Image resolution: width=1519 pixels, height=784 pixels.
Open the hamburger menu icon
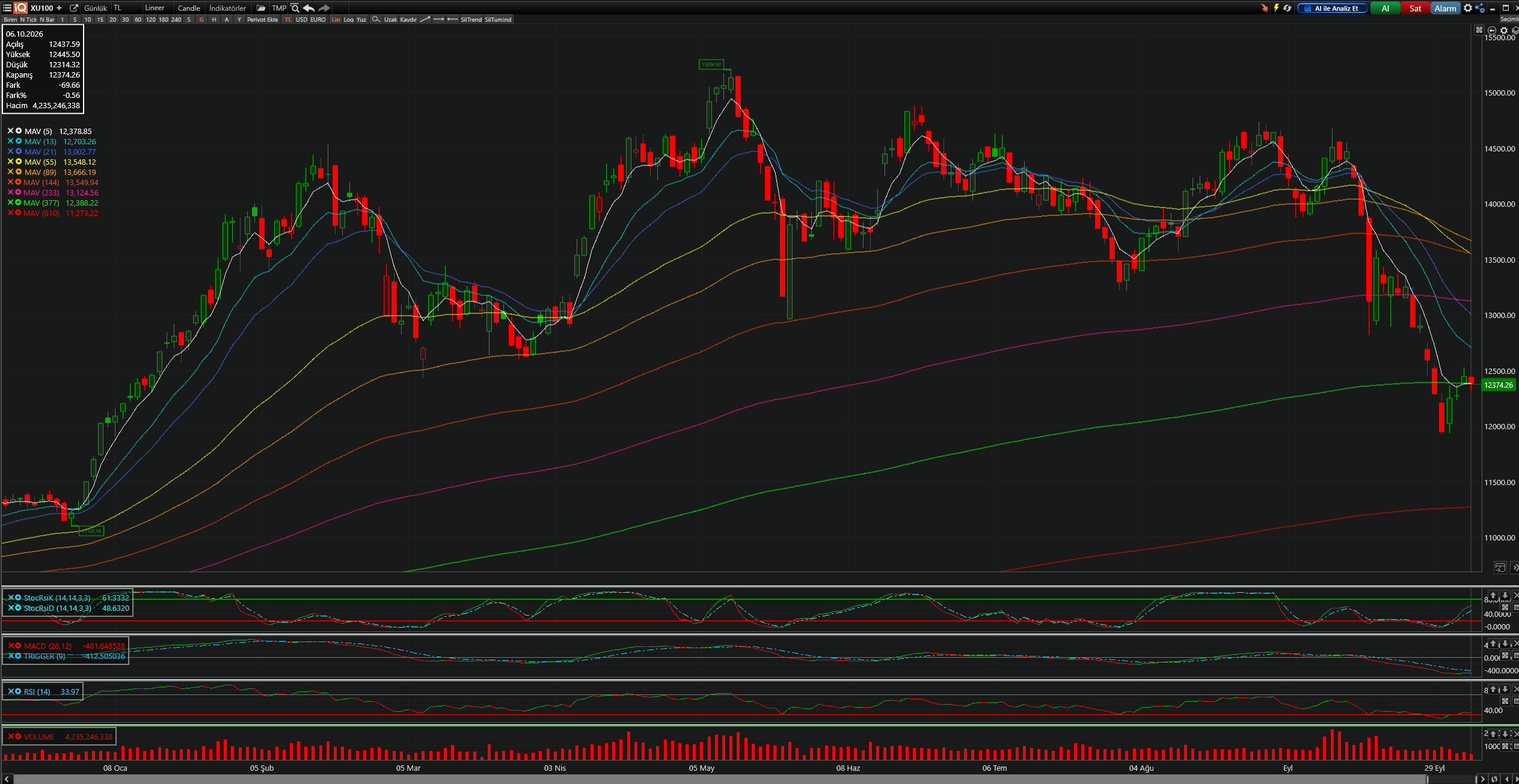coord(7,8)
